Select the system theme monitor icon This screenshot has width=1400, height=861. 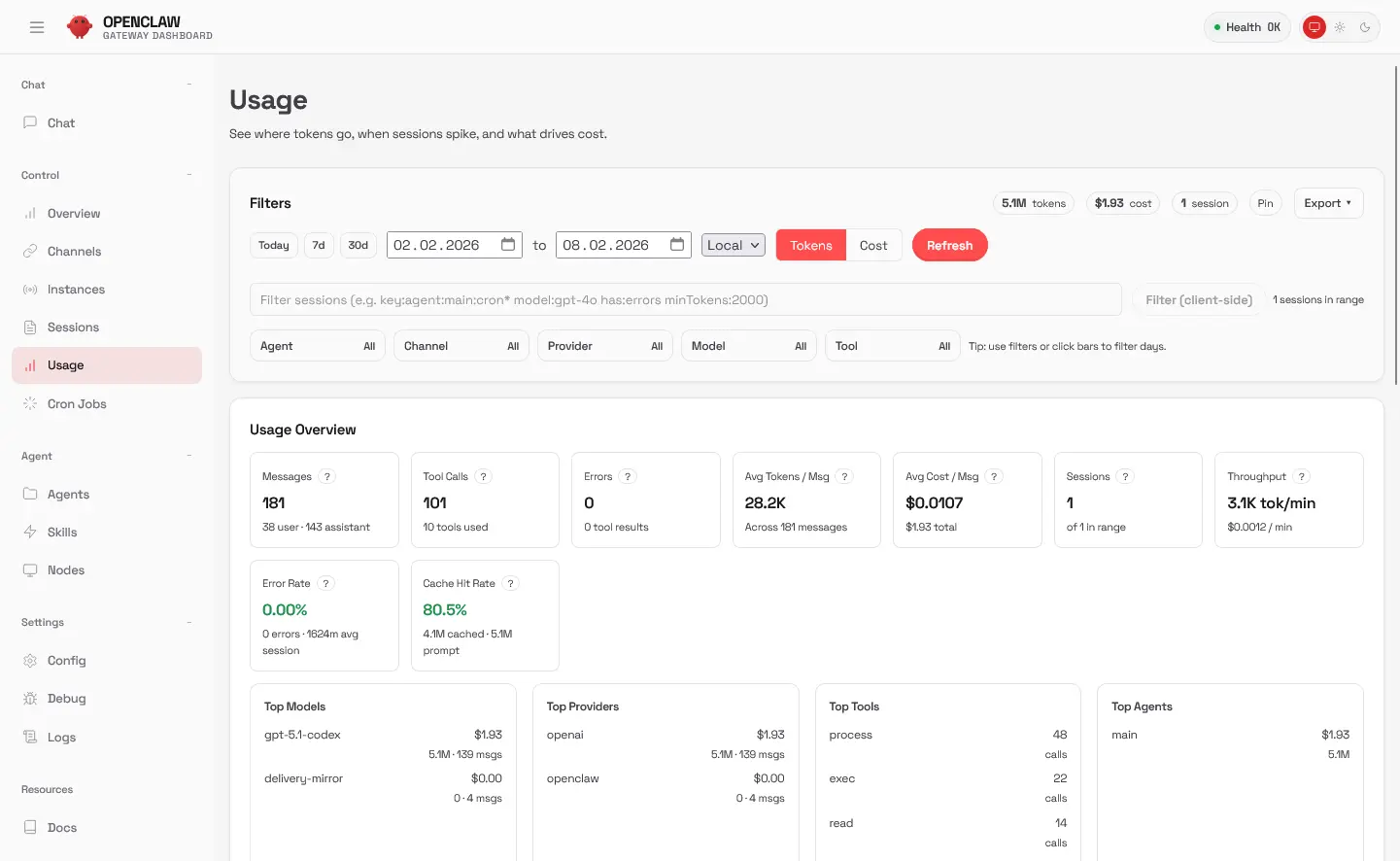1314,27
